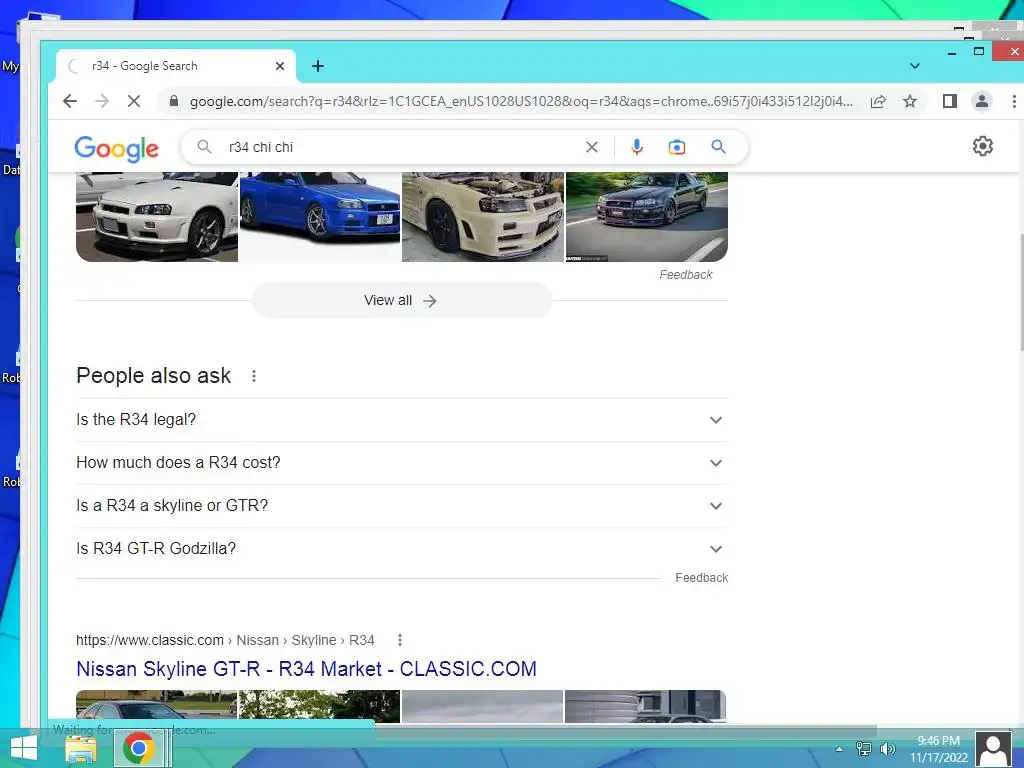
Task: Open the cream R34 open-hood image
Action: click(x=483, y=217)
